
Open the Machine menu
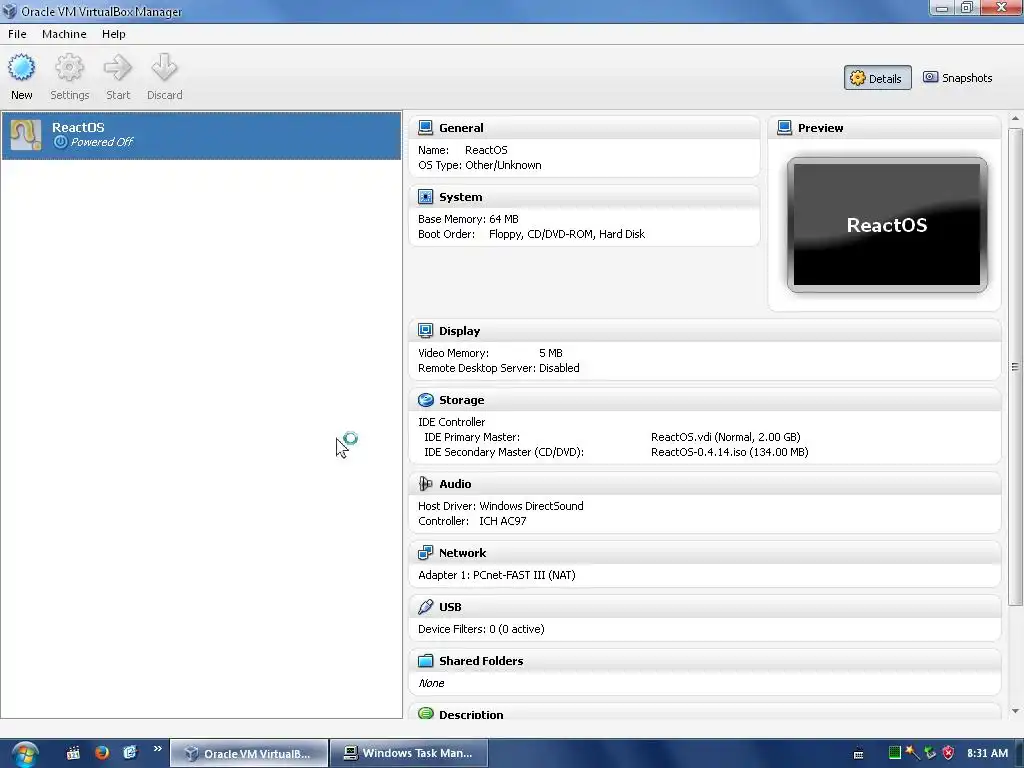64,34
